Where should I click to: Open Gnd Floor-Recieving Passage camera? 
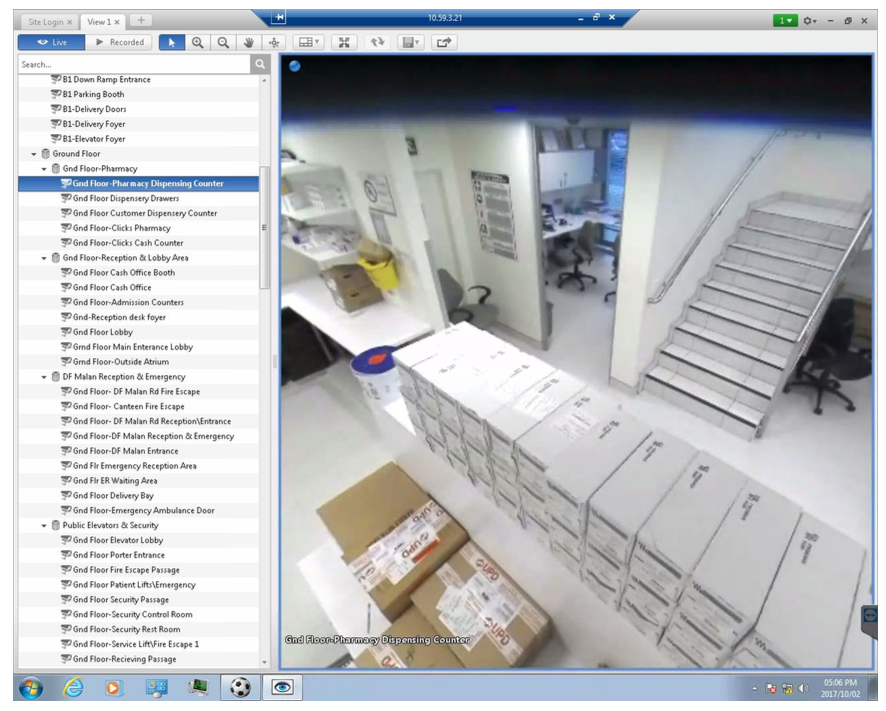(x=124, y=659)
